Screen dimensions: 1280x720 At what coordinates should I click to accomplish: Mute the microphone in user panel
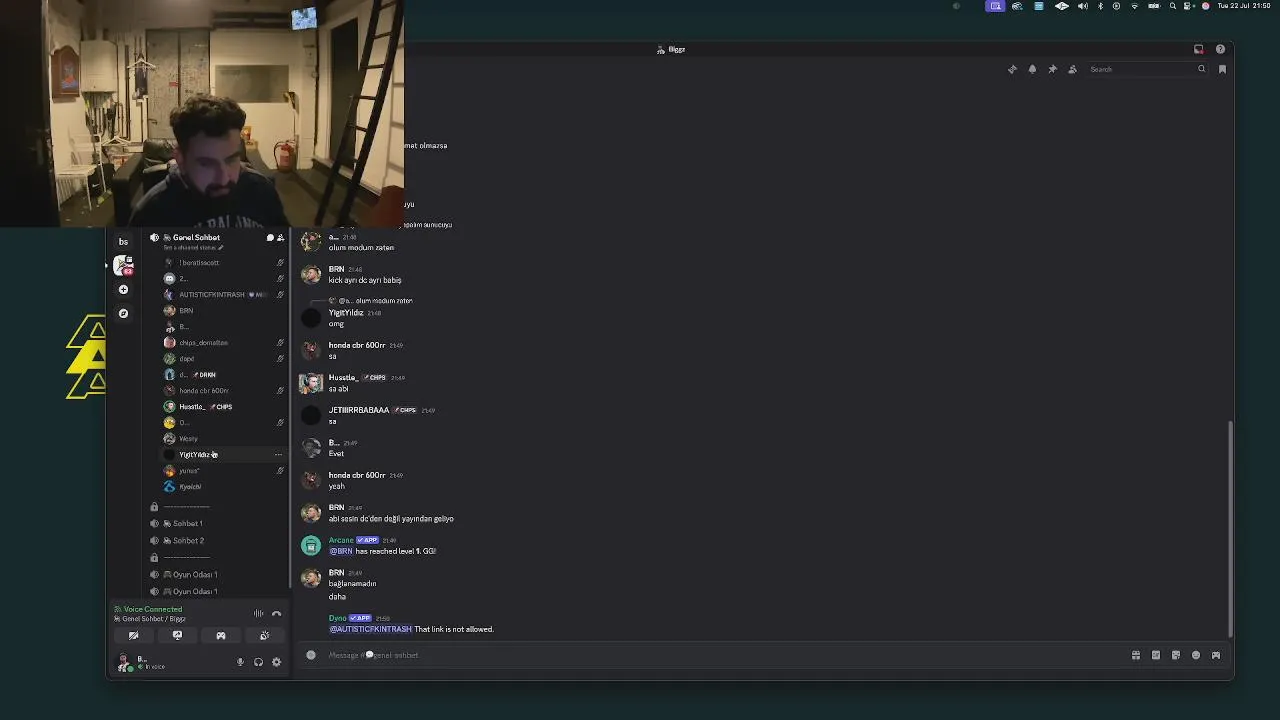coord(240,662)
